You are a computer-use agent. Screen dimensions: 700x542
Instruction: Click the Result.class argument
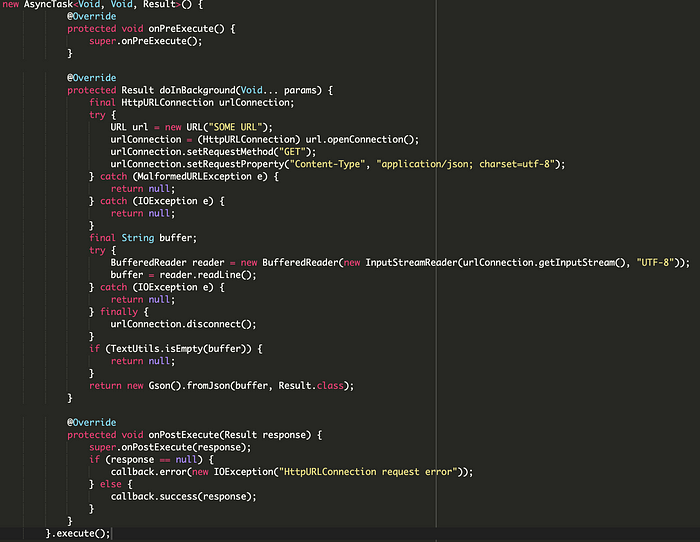pos(311,386)
